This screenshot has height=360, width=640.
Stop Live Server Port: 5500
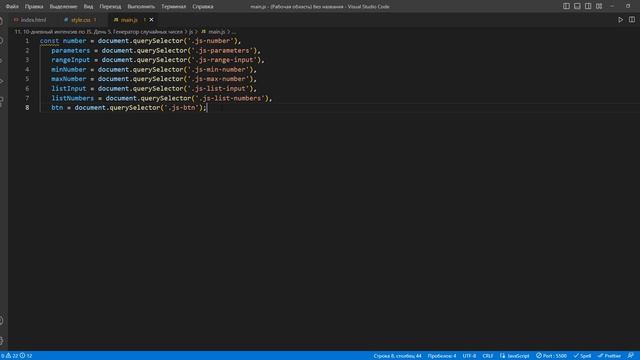(551, 356)
